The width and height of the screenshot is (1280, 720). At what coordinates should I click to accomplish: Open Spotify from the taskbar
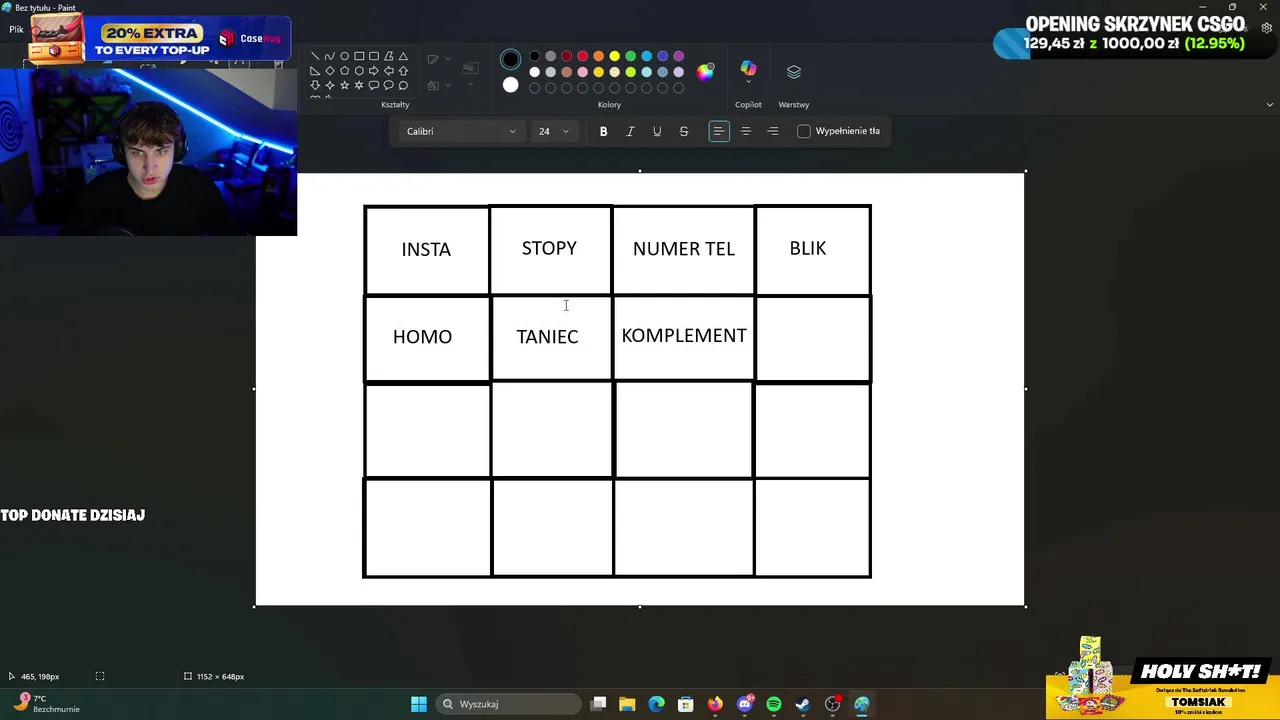[774, 704]
